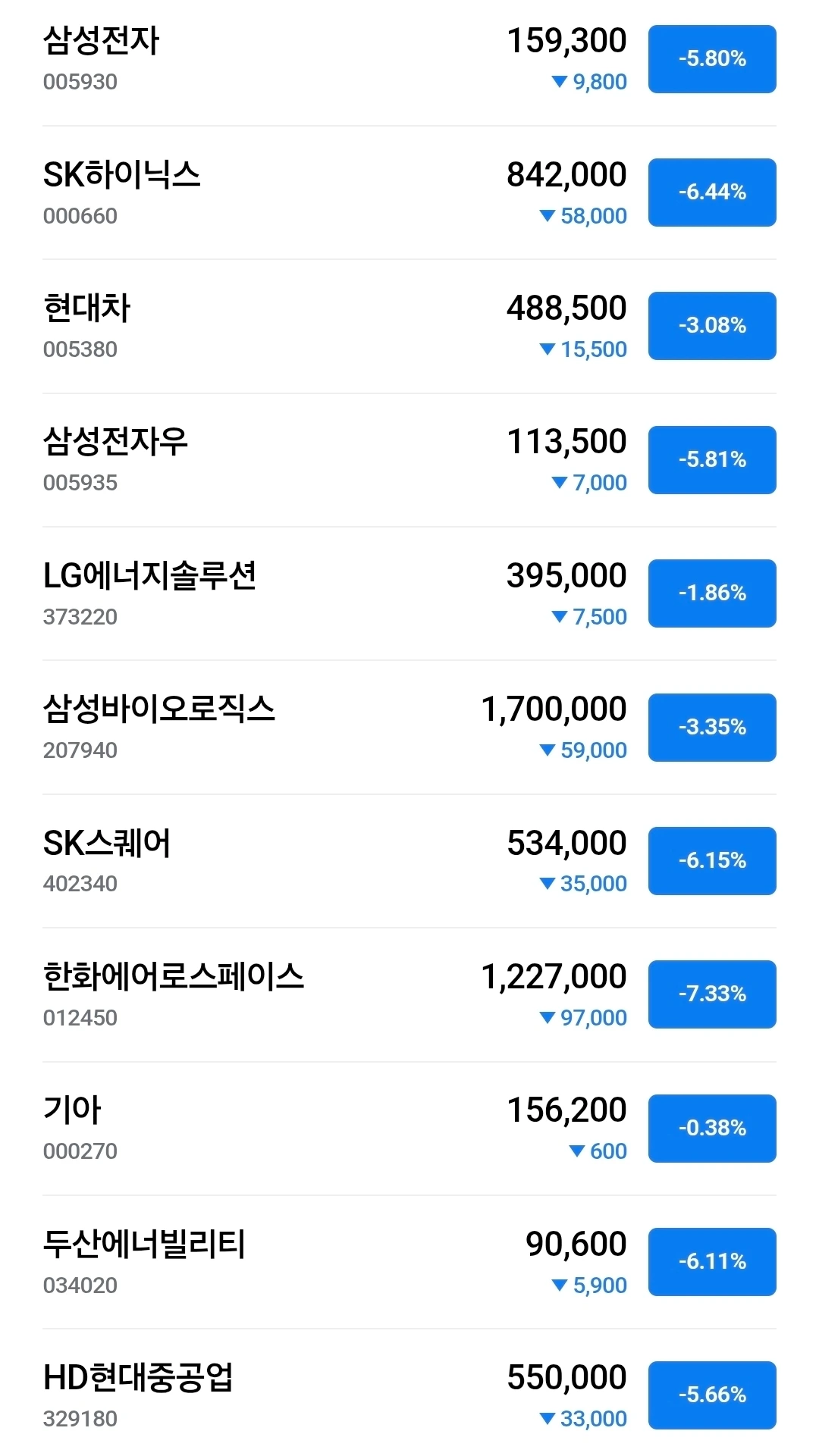This screenshot has width=819, height=1456.
Task: Open 두산에너빌리티 stock entry
Action: [144, 1245]
